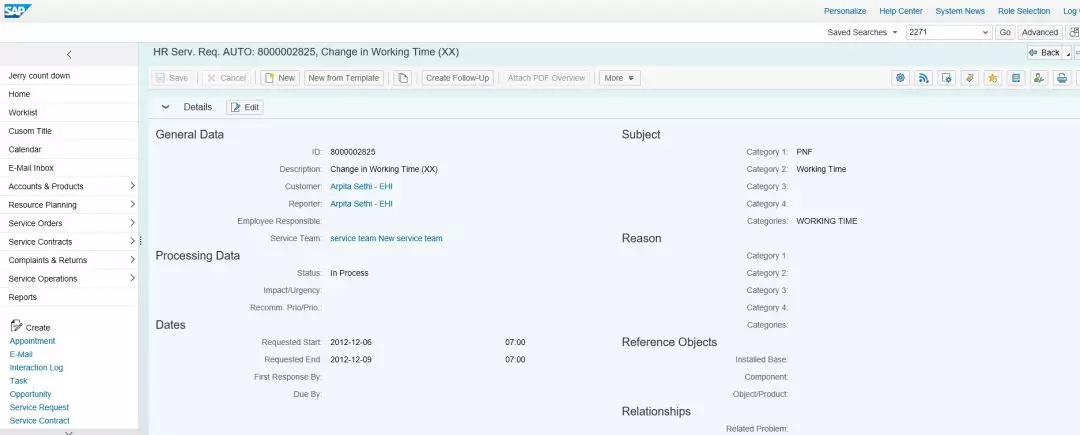
Task: Expand Service Operations submenu arrow
Action: pyautogui.click(x=132, y=278)
